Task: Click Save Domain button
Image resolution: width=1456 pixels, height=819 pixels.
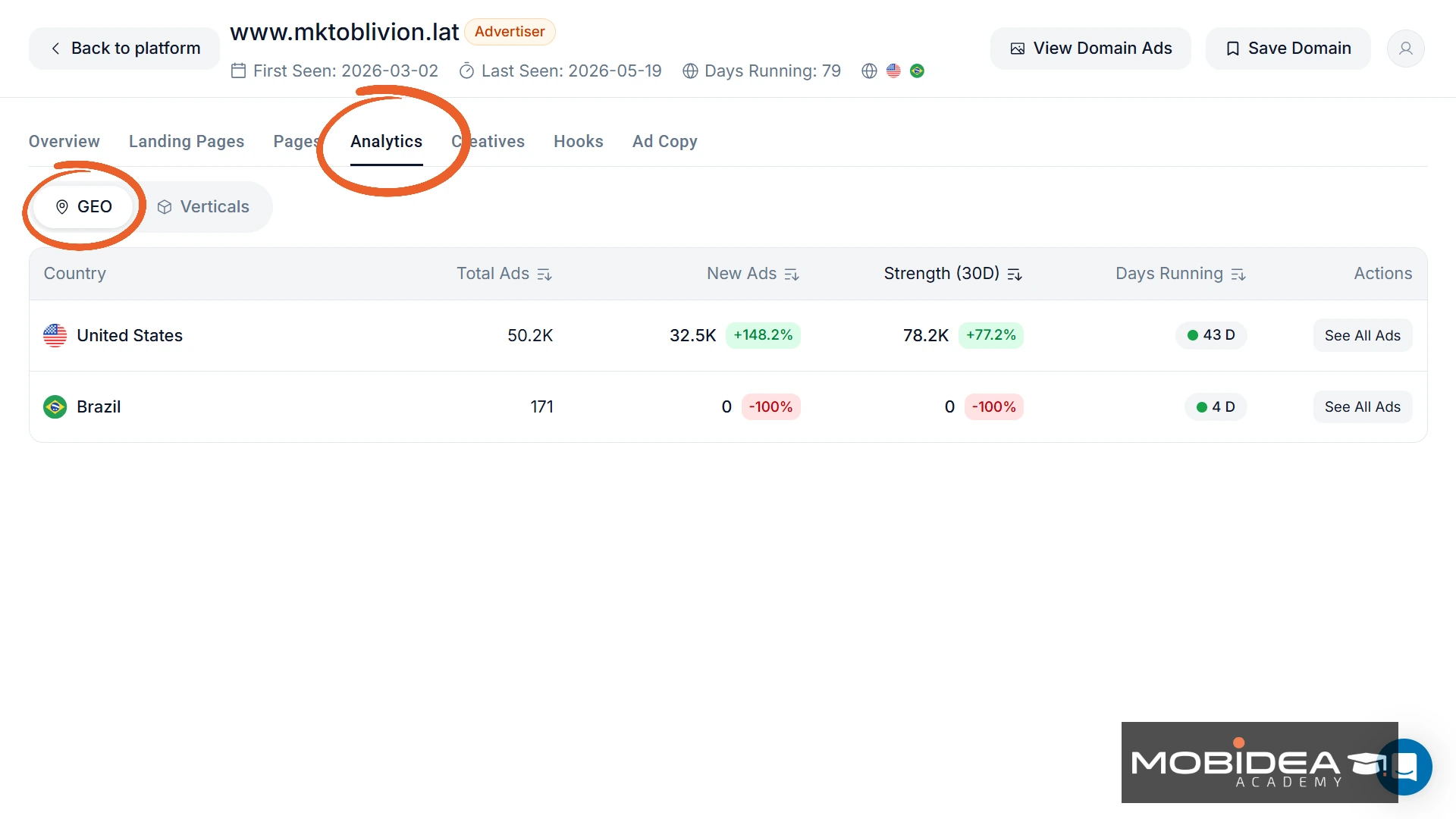Action: click(x=1288, y=49)
